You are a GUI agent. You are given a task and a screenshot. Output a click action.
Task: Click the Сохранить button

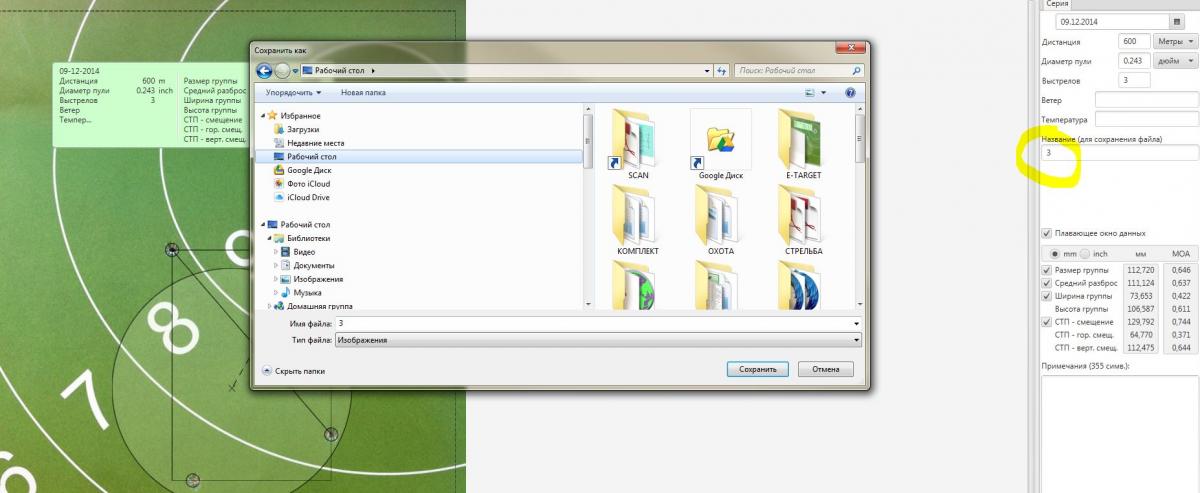(x=758, y=369)
